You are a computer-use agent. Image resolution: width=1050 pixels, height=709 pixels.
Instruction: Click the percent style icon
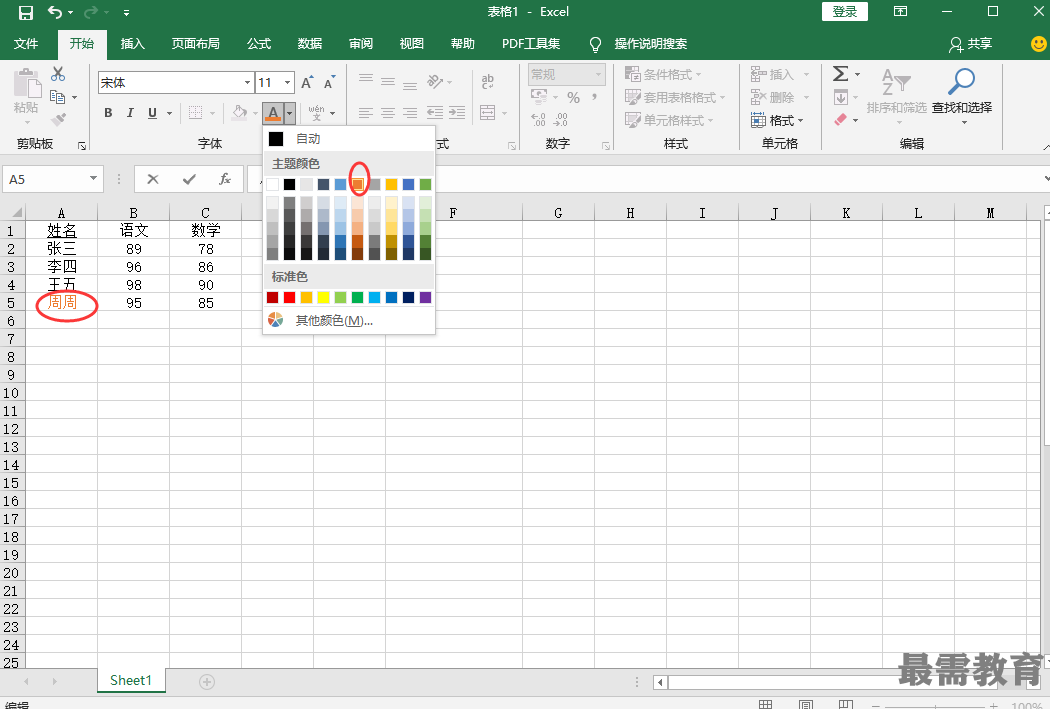[x=573, y=98]
